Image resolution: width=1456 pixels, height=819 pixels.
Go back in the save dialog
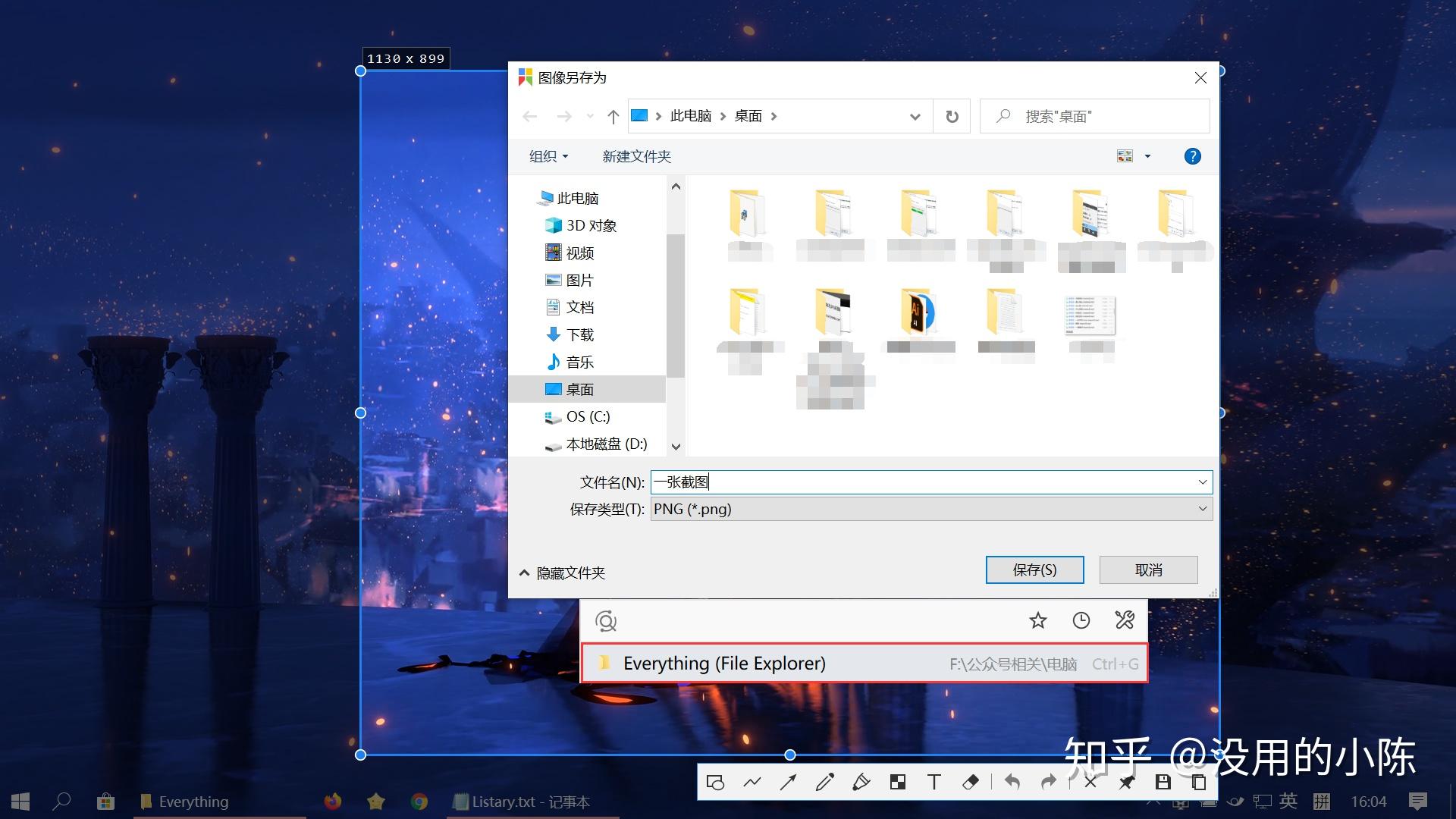530,116
